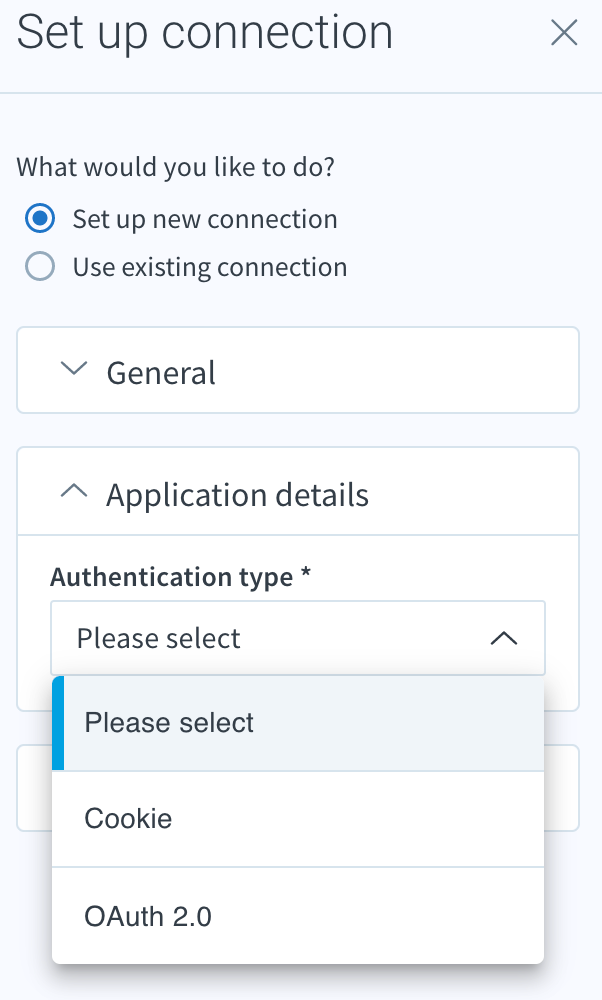Click the Set up connection title
The height and width of the screenshot is (1000, 602).
(x=204, y=32)
